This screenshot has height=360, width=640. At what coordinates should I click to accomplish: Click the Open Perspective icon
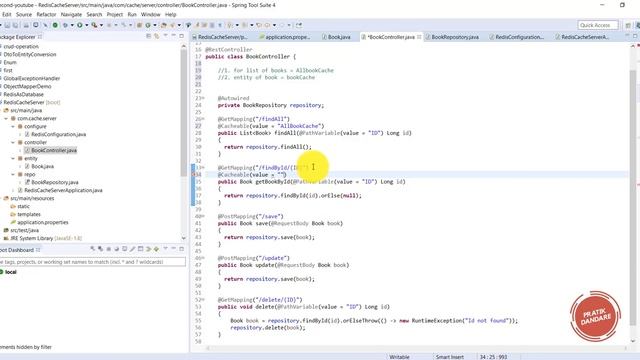tap(628, 25)
